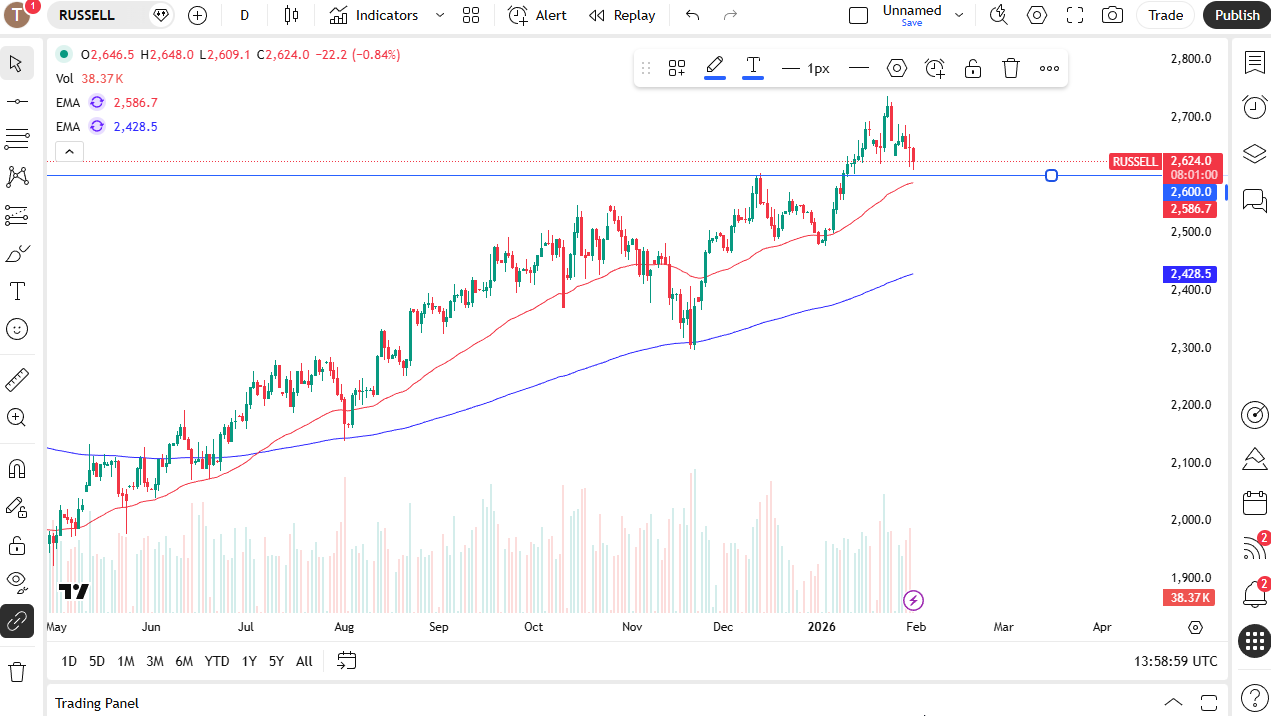Enter fullscreen mode
Image resolution: width=1271 pixels, height=716 pixels.
pyautogui.click(x=1075, y=15)
